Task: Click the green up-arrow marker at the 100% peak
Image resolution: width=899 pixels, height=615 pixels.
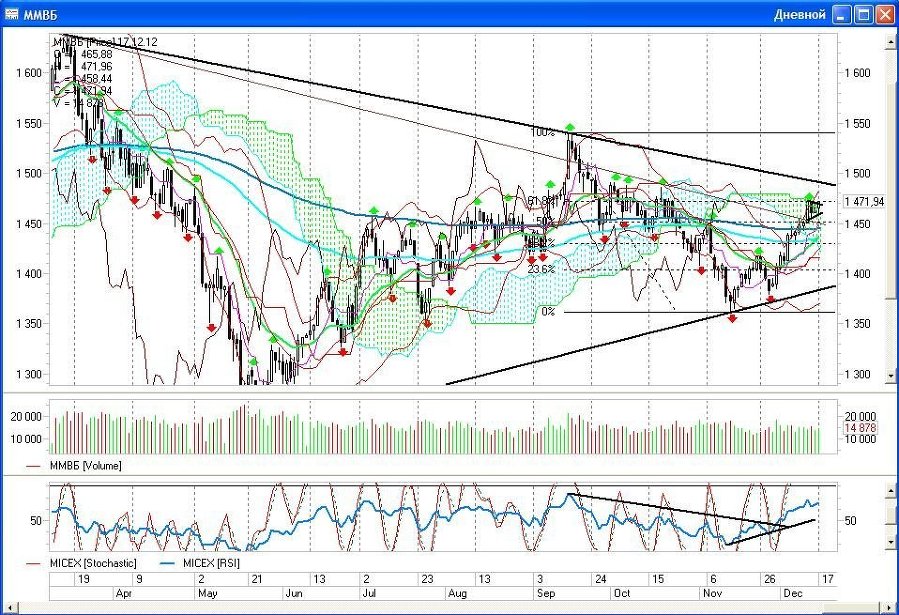Action: [x=569, y=127]
